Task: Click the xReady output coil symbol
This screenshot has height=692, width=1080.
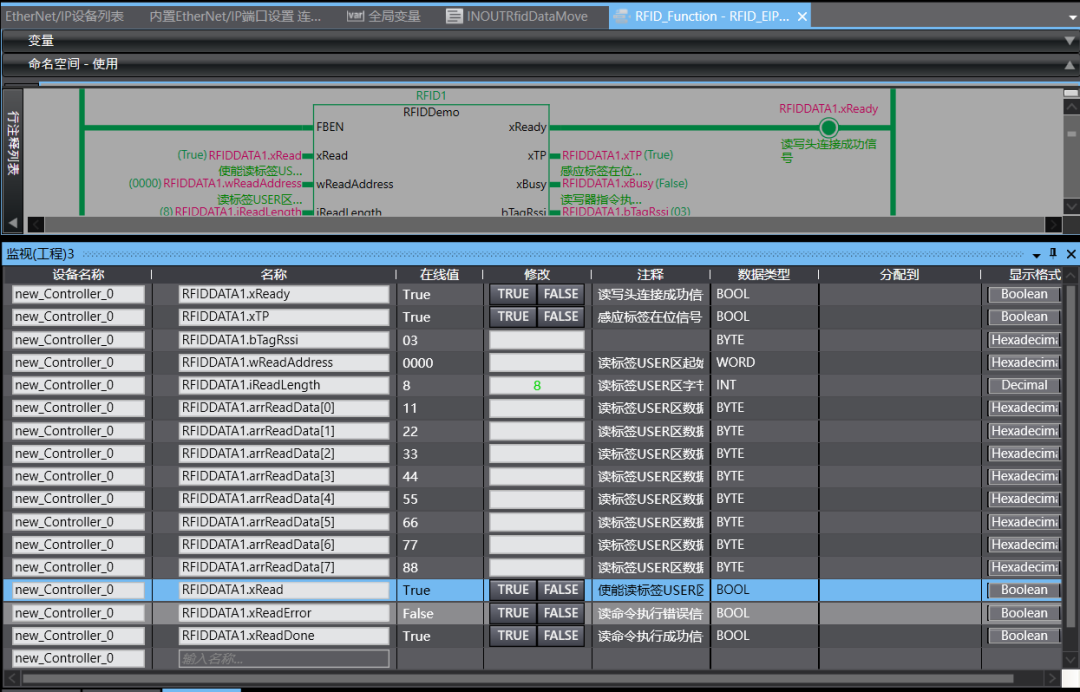Action: coord(828,127)
